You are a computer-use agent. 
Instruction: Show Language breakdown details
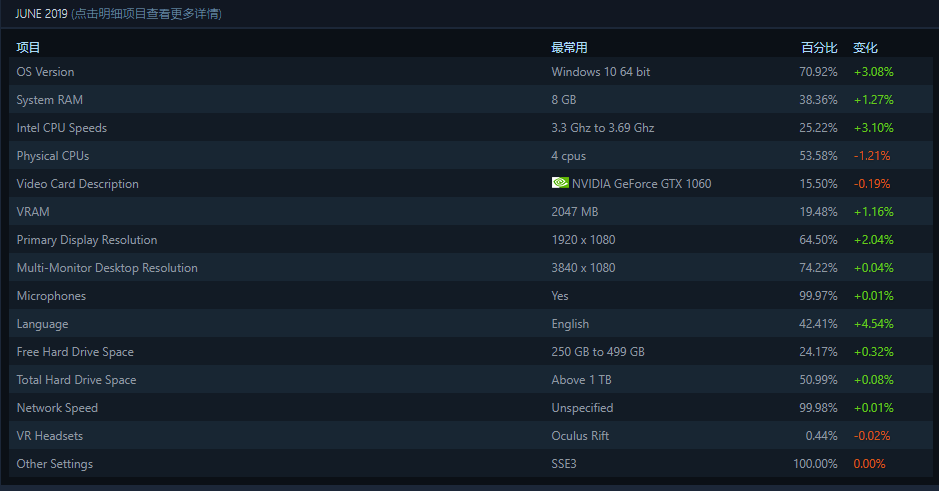point(471,323)
